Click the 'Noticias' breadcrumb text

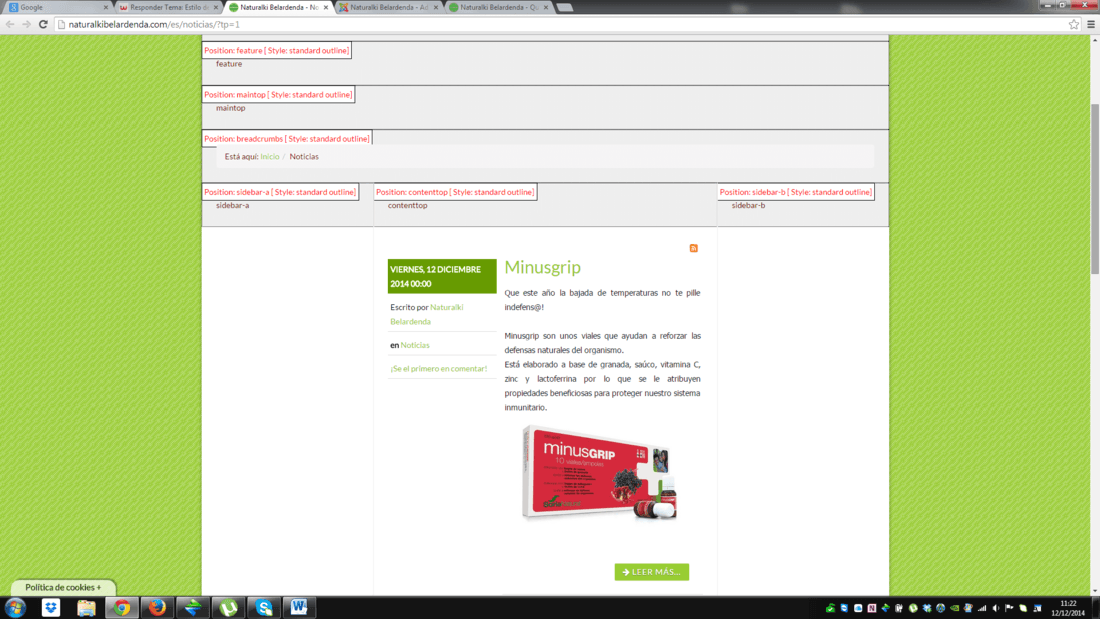(304, 157)
